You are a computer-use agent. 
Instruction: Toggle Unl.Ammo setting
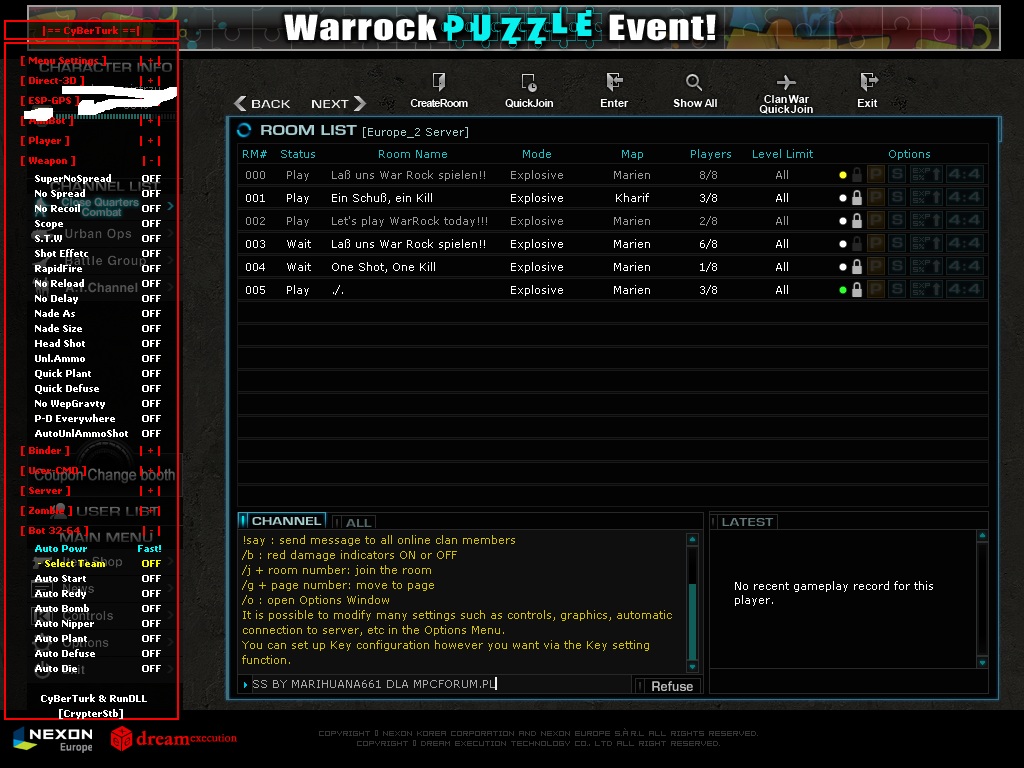click(97, 359)
